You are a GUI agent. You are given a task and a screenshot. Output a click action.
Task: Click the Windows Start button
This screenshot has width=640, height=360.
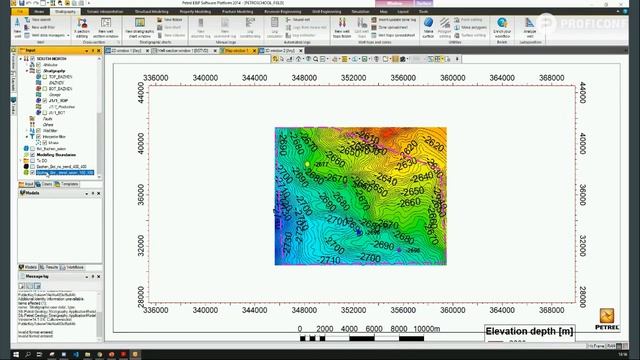click(16, 354)
